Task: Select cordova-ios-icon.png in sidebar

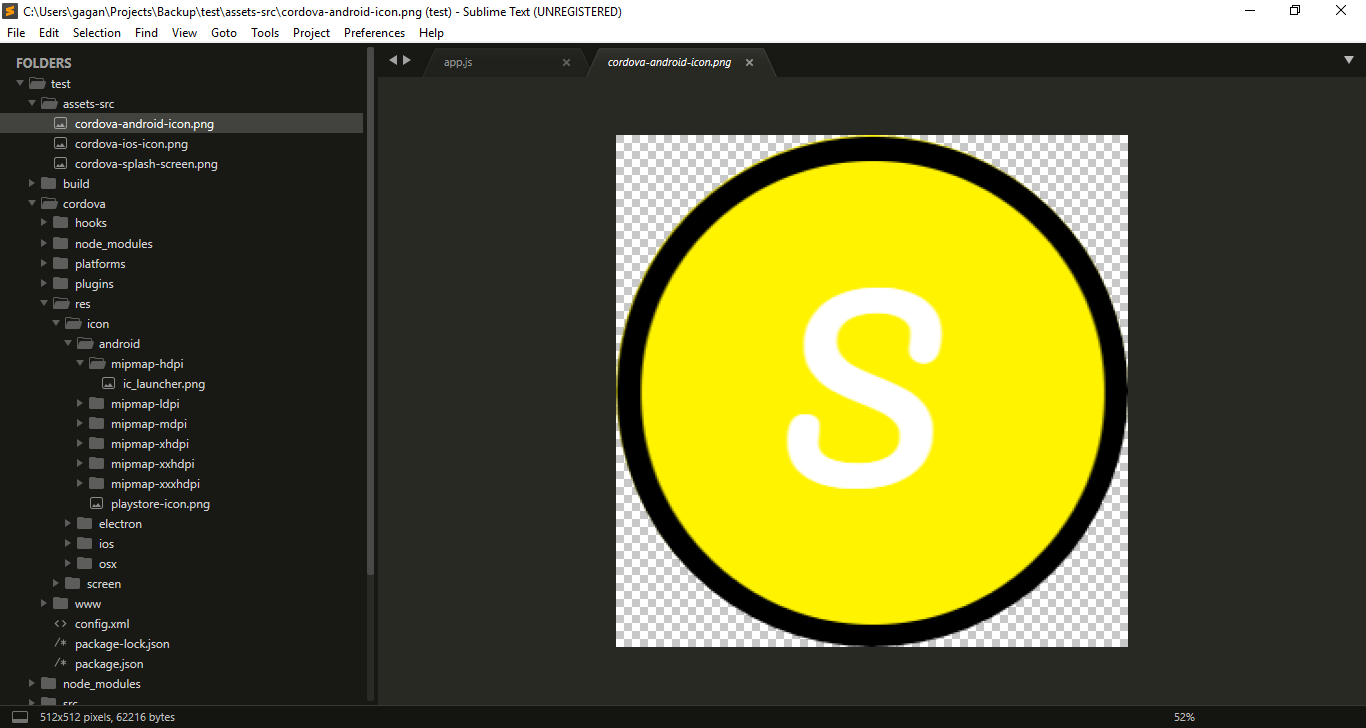Action: pyautogui.click(x=131, y=144)
